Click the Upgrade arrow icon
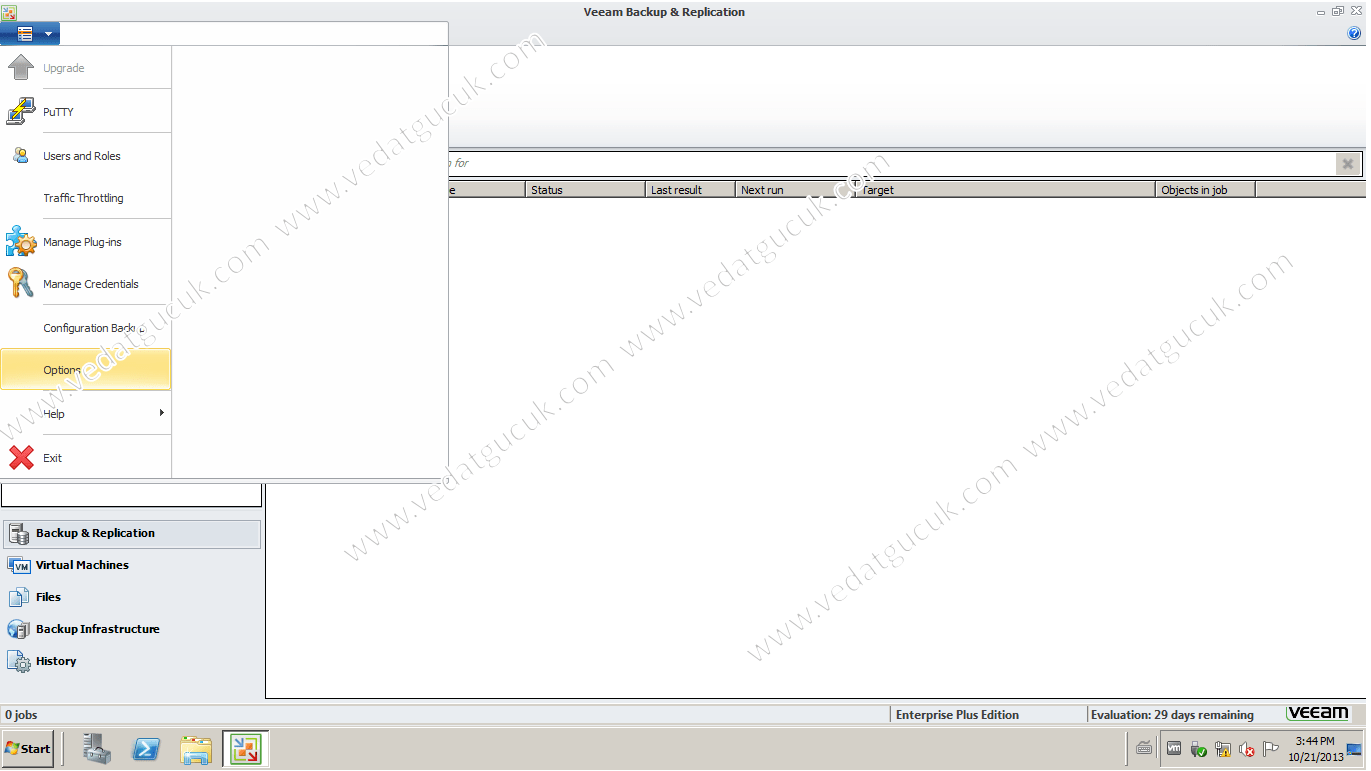Viewport: 1371px width, 771px height. coord(21,68)
